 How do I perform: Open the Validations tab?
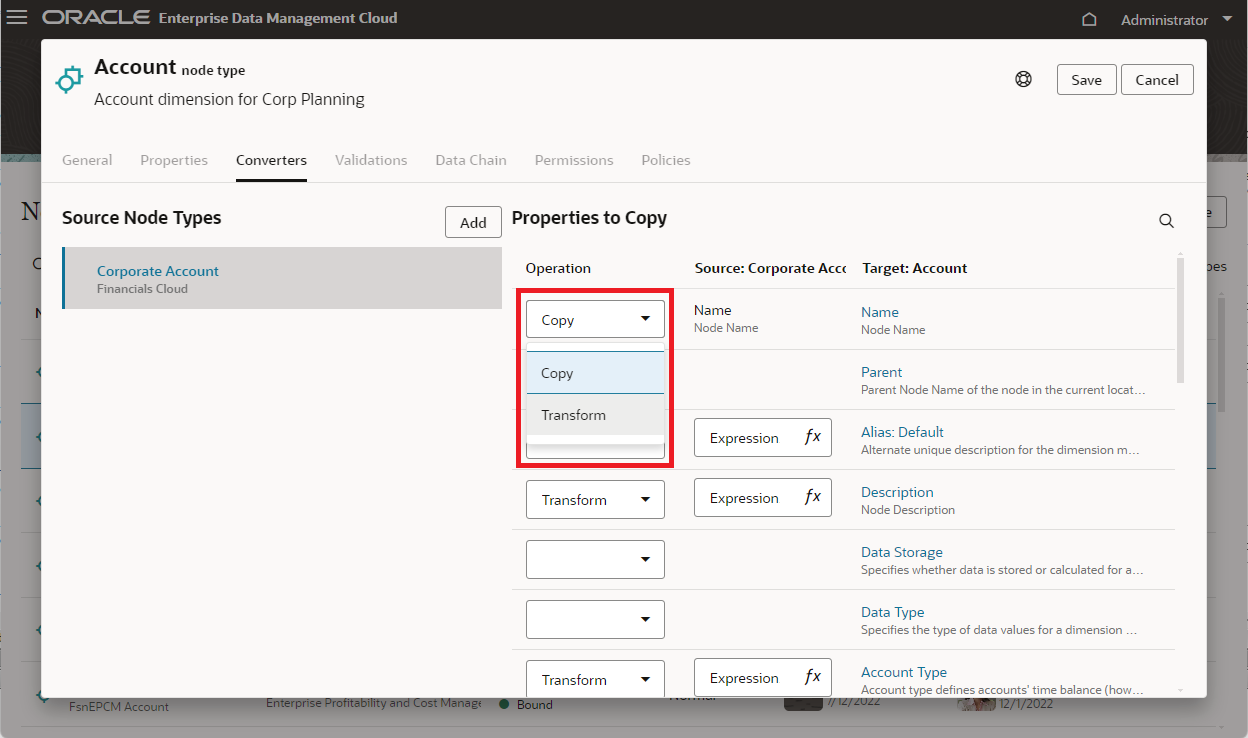pyautogui.click(x=371, y=160)
